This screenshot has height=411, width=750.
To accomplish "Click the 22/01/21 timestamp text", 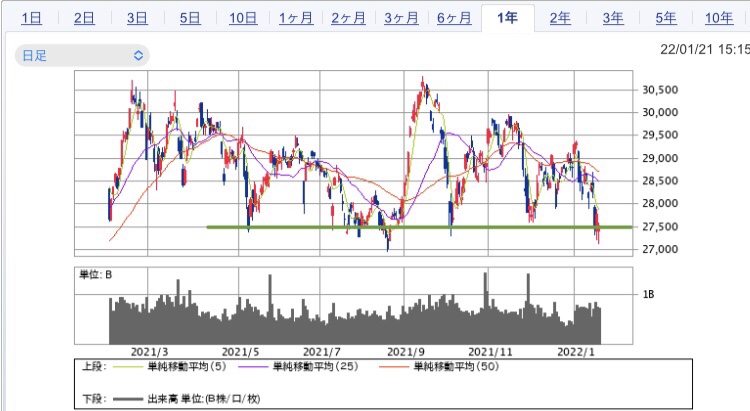I will click(705, 49).
